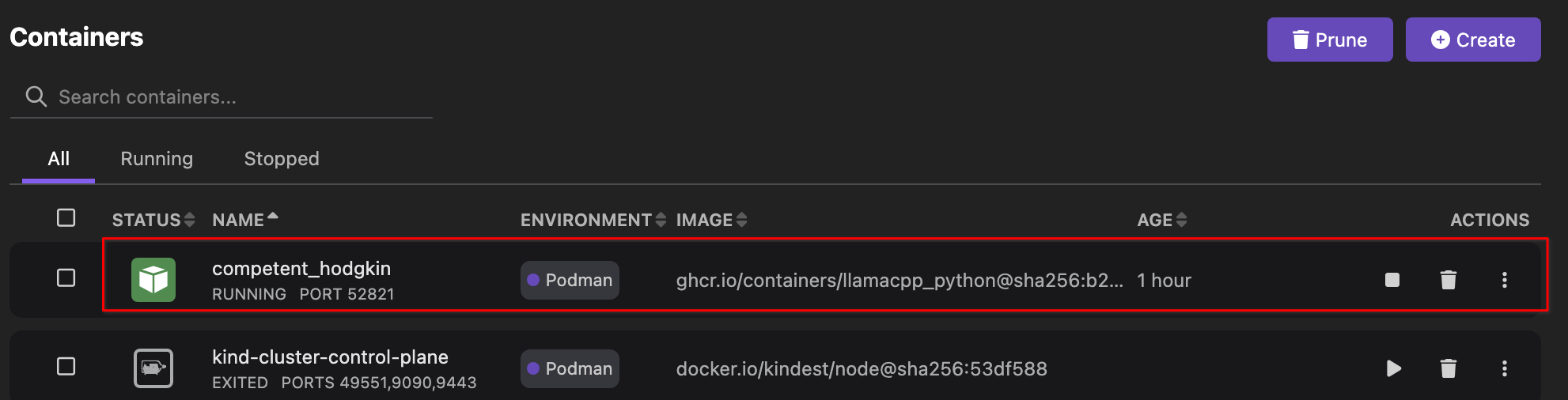This screenshot has width=1568, height=400.
Task: Click the green competent_hodgkin container icon
Action: coord(153,280)
